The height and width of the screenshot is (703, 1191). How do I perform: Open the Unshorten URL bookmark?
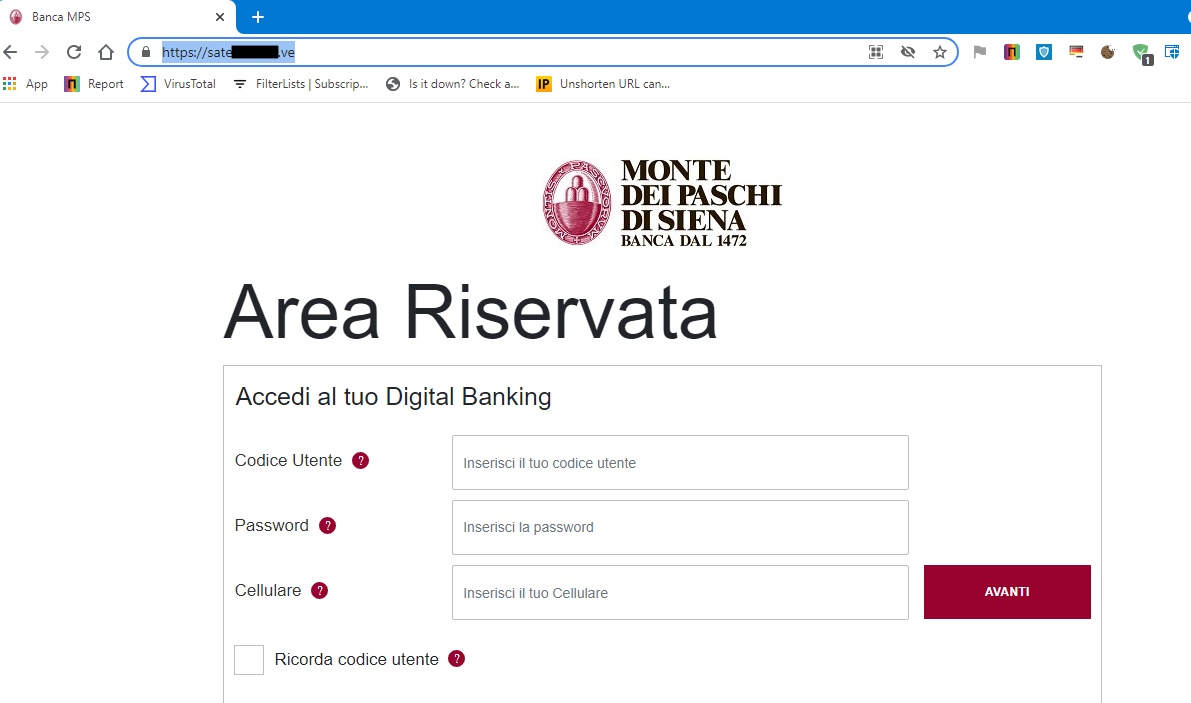(x=603, y=84)
